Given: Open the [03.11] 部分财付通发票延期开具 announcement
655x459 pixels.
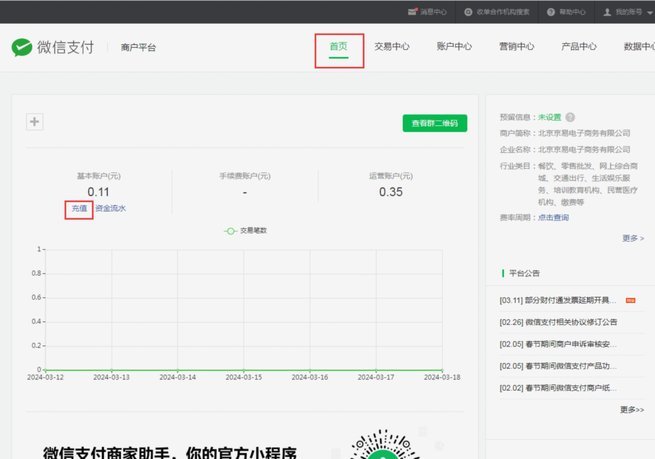Looking at the screenshot, I should [558, 300].
